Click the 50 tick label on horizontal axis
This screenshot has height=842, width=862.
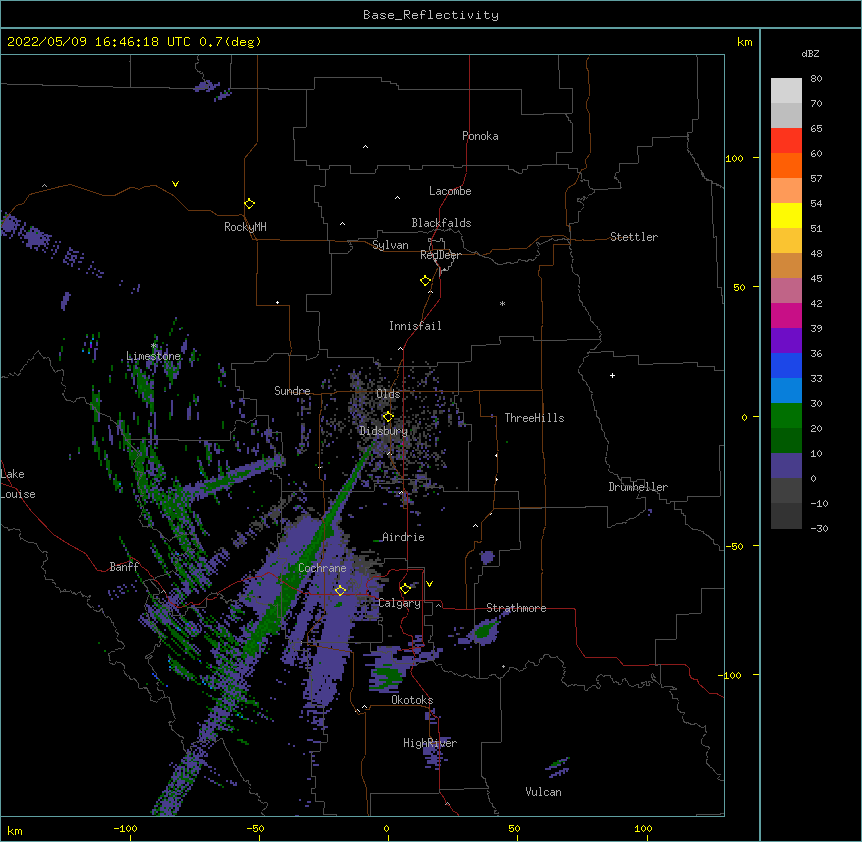[514, 828]
